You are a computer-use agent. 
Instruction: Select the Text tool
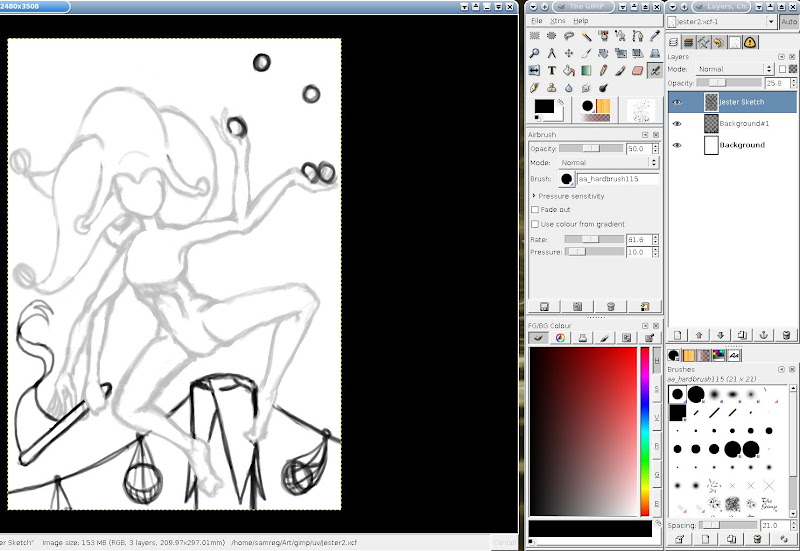click(552, 70)
